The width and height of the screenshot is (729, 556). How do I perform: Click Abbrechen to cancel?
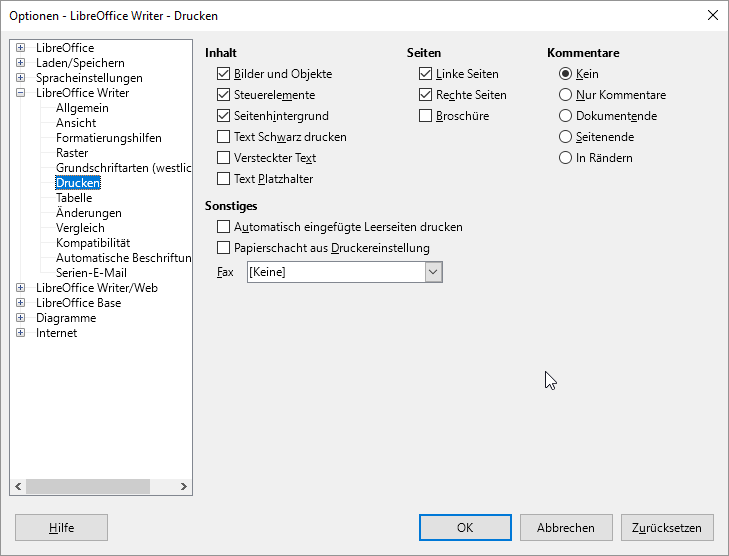coord(566,528)
